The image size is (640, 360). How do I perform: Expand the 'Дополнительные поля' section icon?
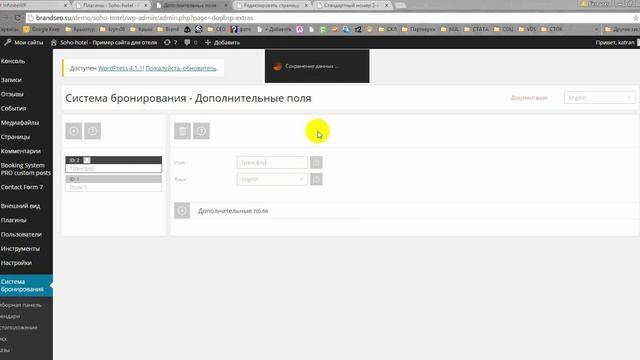(182, 211)
